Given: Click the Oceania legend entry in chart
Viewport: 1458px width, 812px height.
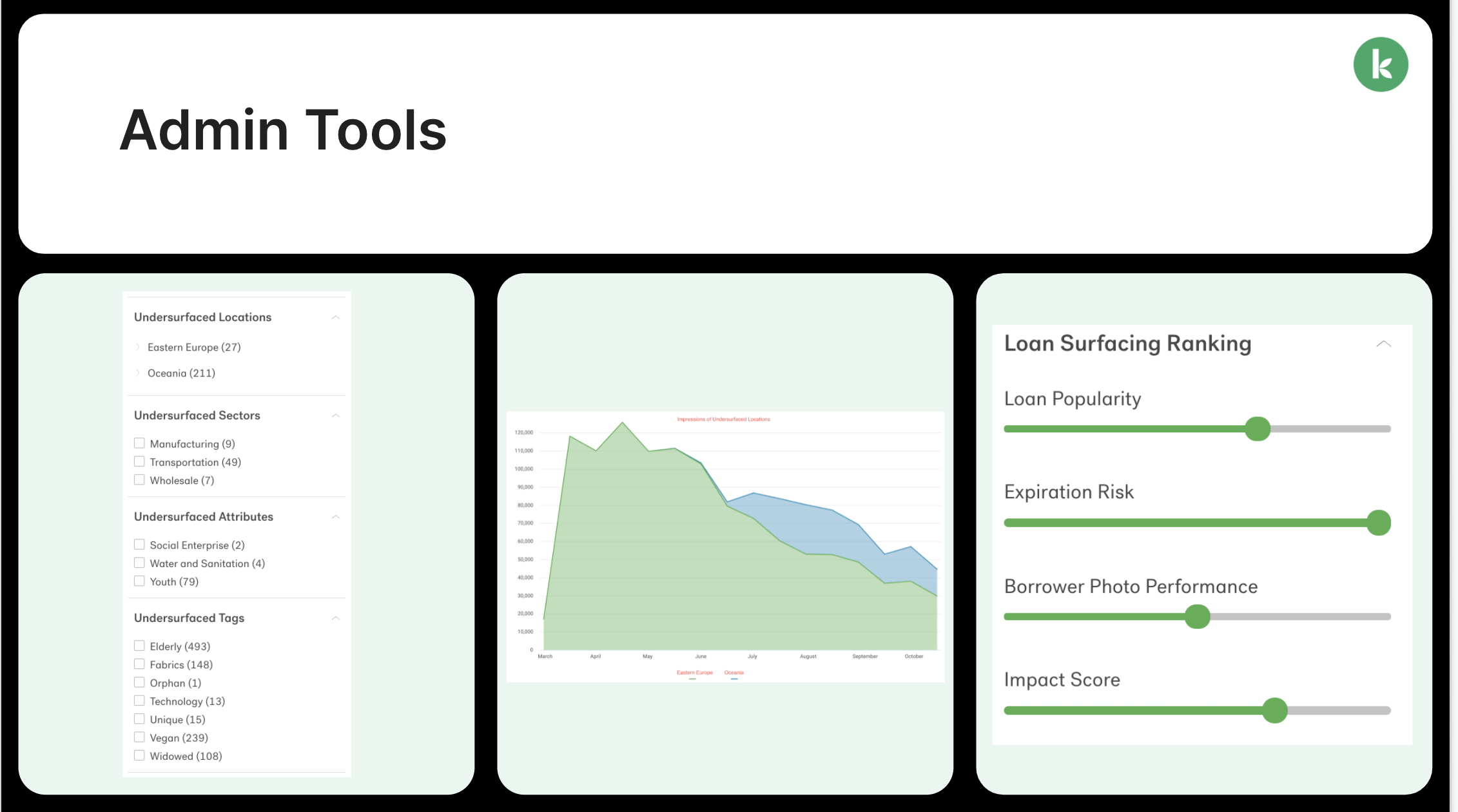Looking at the screenshot, I should click(734, 673).
